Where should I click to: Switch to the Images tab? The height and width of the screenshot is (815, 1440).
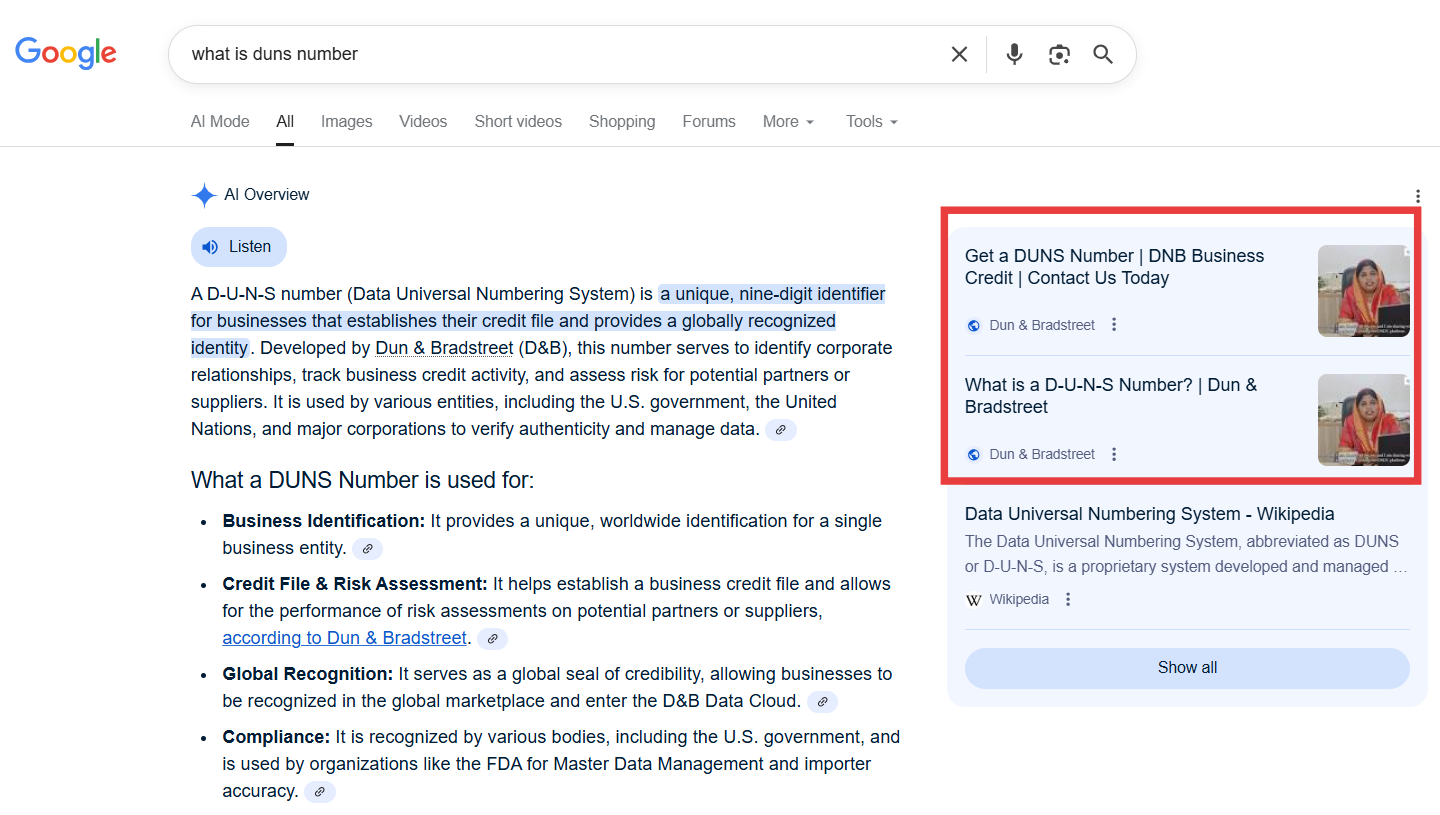(346, 121)
